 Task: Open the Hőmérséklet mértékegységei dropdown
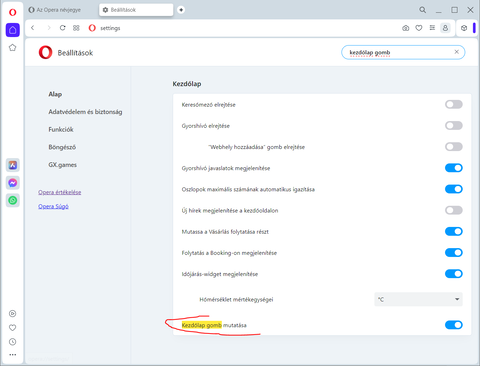click(418, 299)
